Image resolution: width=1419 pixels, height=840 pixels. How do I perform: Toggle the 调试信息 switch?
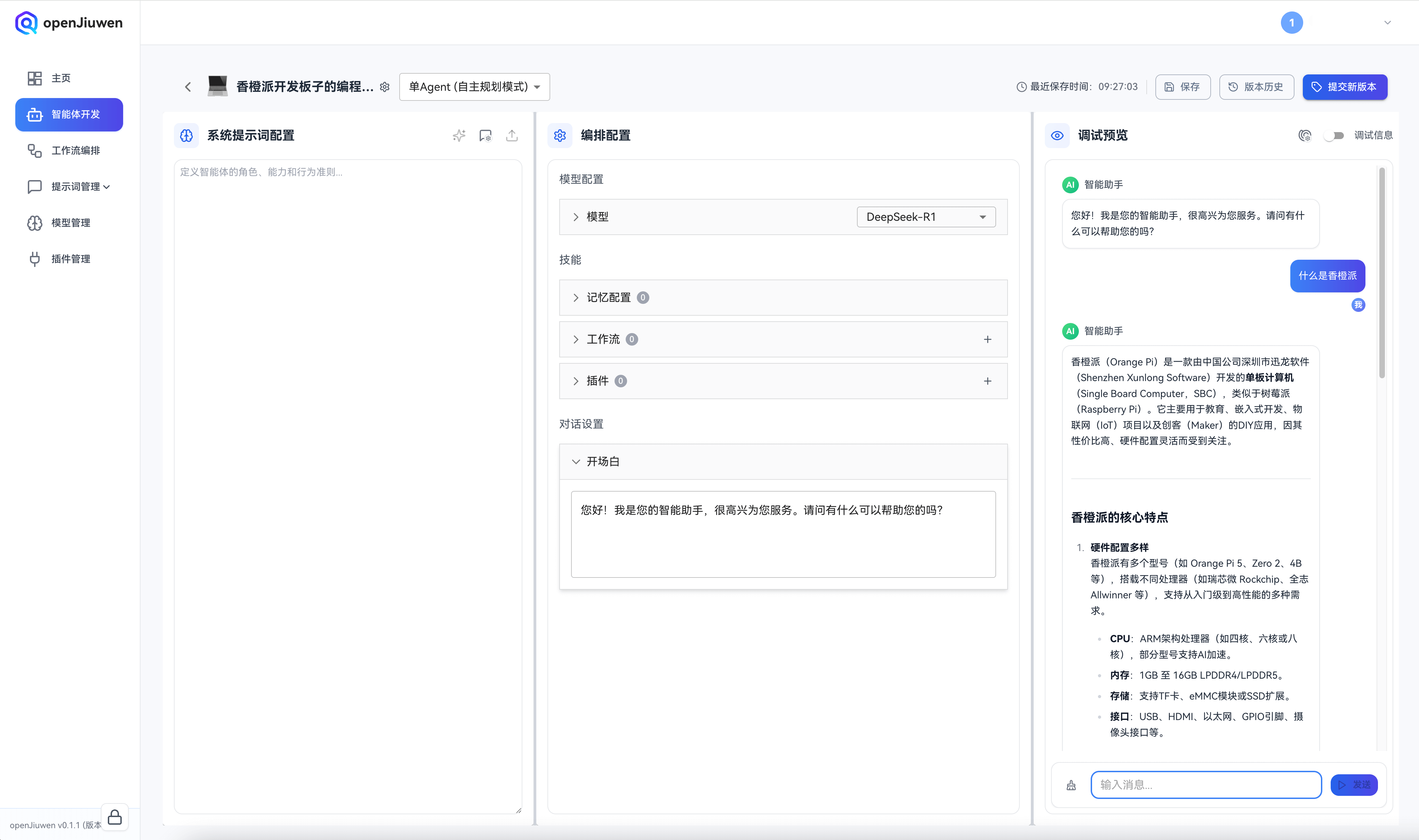tap(1334, 135)
